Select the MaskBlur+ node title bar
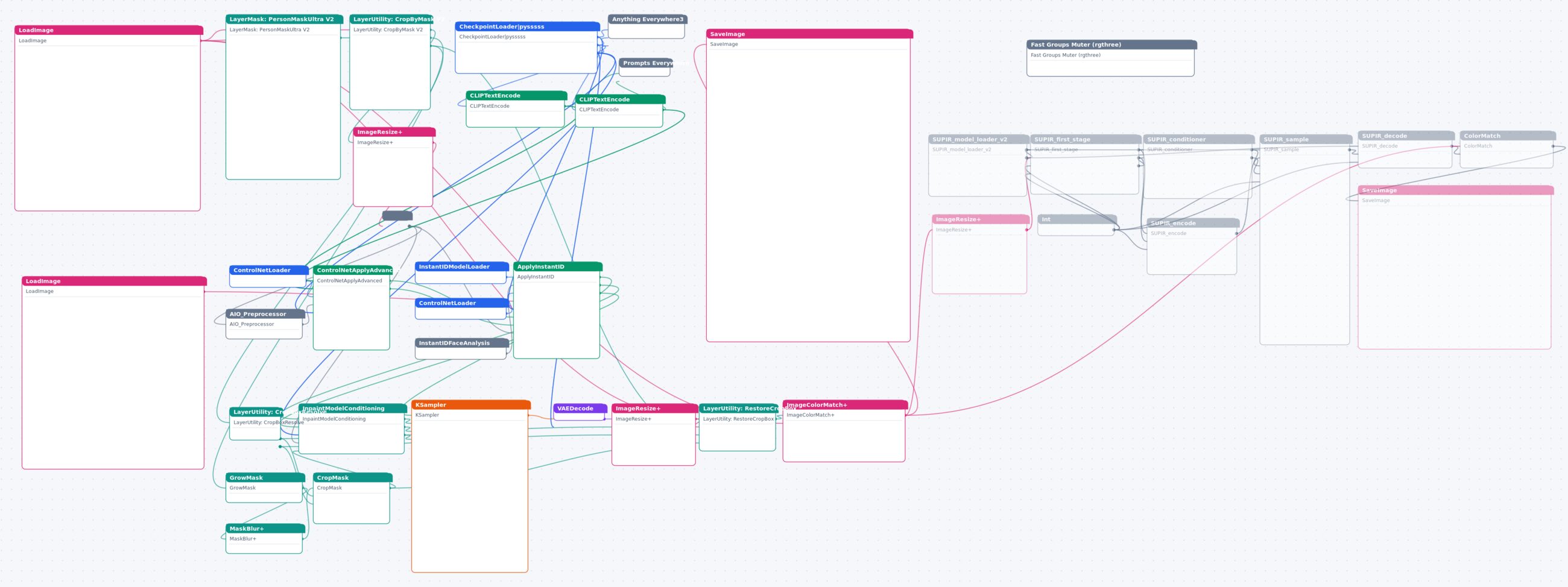The width and height of the screenshot is (1568, 587). point(265,529)
